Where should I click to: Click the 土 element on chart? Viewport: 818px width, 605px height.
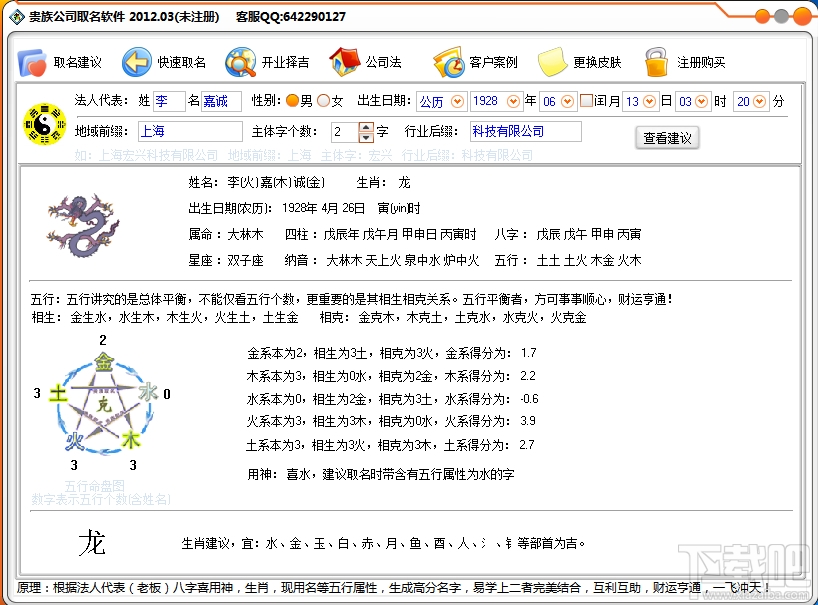58,393
